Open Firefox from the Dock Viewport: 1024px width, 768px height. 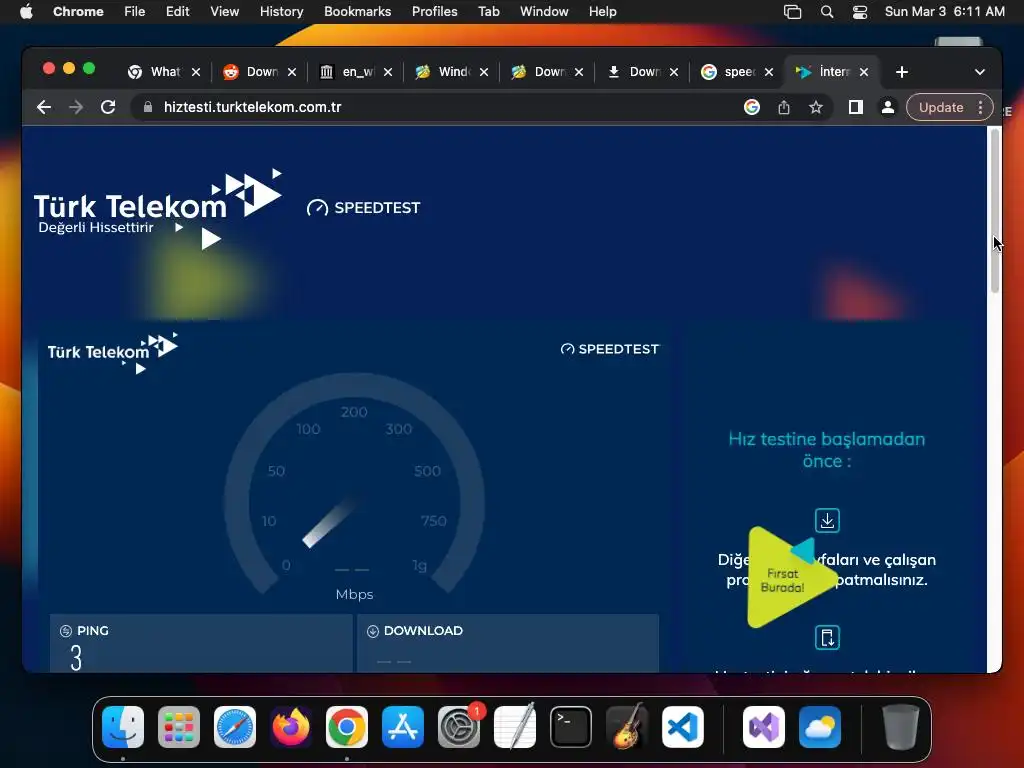click(291, 727)
